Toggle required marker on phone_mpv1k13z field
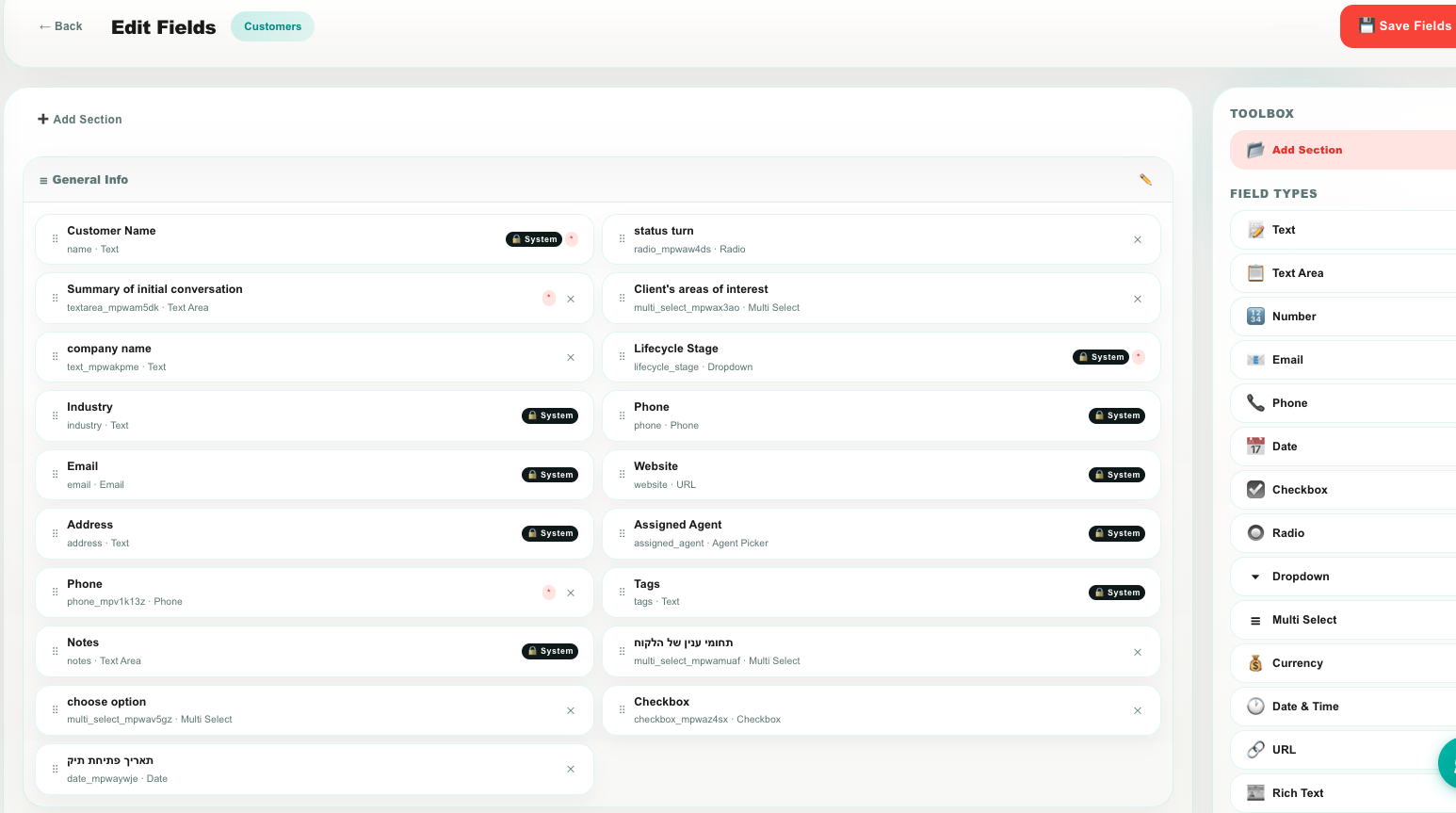The width and height of the screenshot is (1456, 813). pyautogui.click(x=549, y=593)
